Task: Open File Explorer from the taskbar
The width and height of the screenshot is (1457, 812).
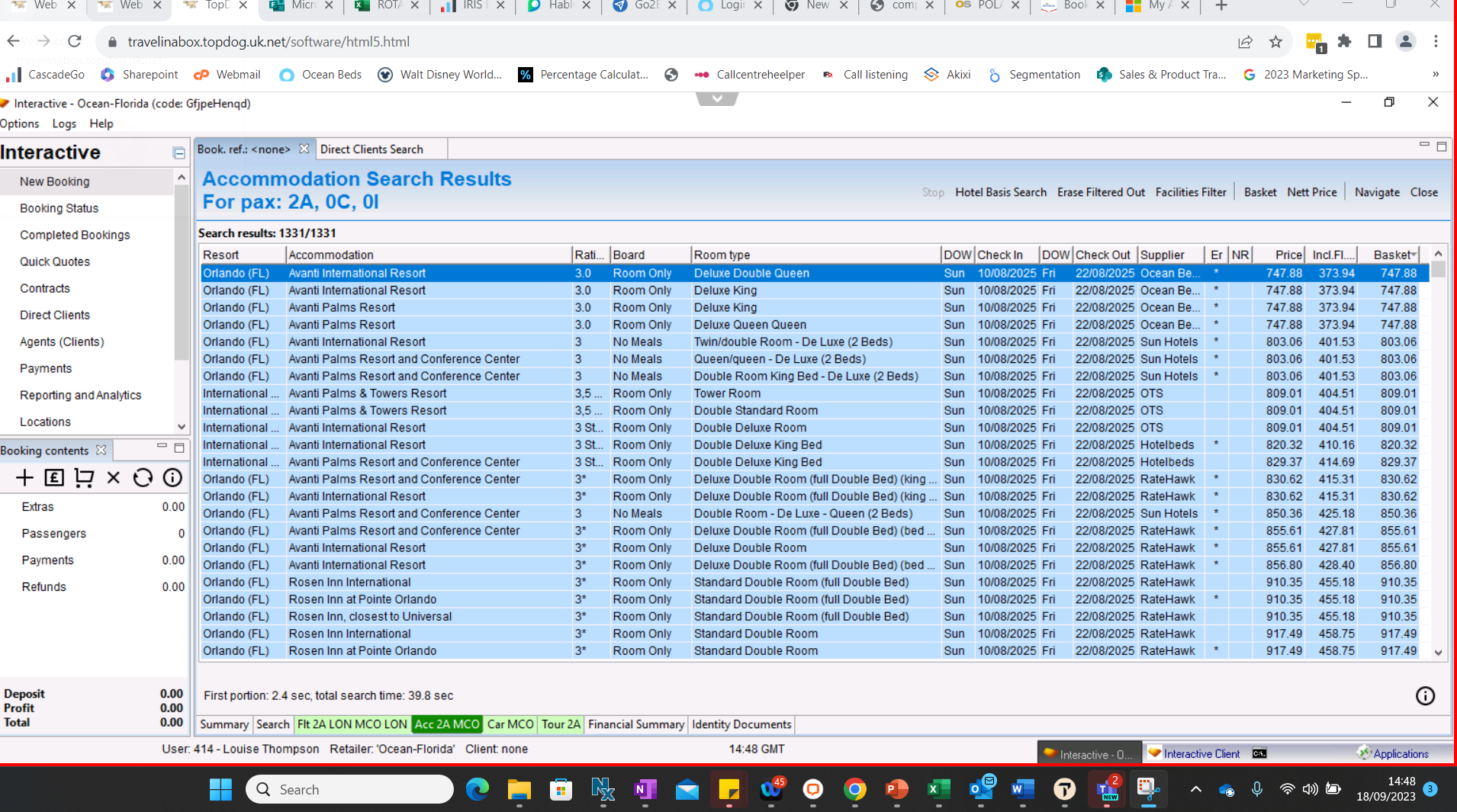Action: point(519,790)
